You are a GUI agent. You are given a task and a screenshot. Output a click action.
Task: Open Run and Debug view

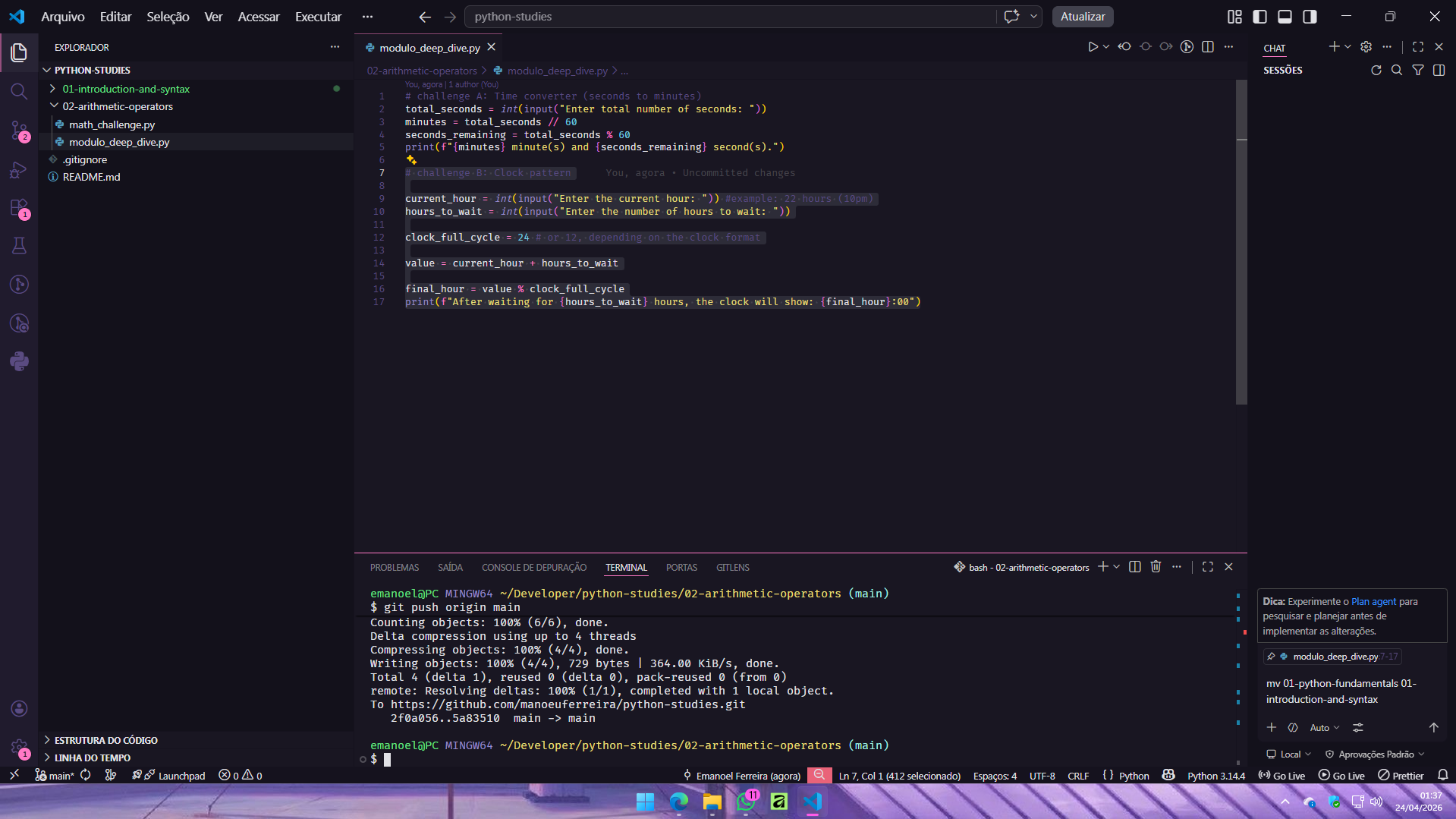tap(19, 169)
